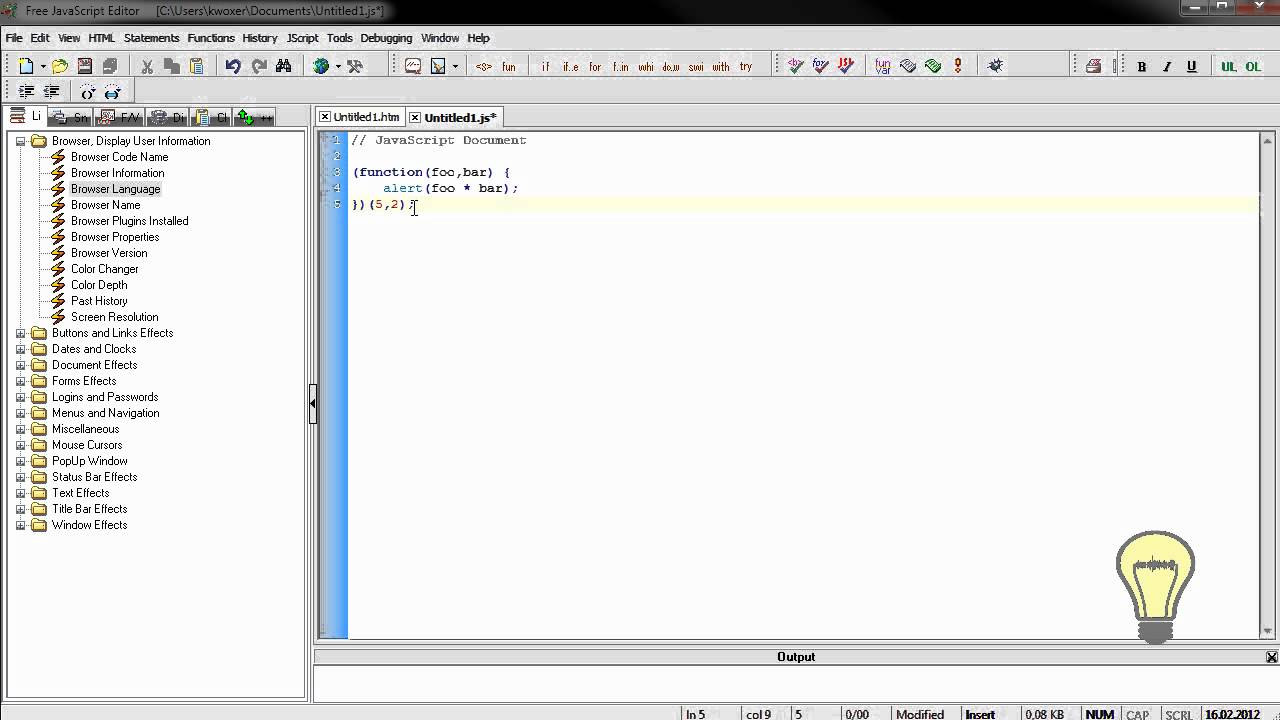Expand the Dates and Clocks folder
The image size is (1280, 720).
pyautogui.click(x=20, y=349)
